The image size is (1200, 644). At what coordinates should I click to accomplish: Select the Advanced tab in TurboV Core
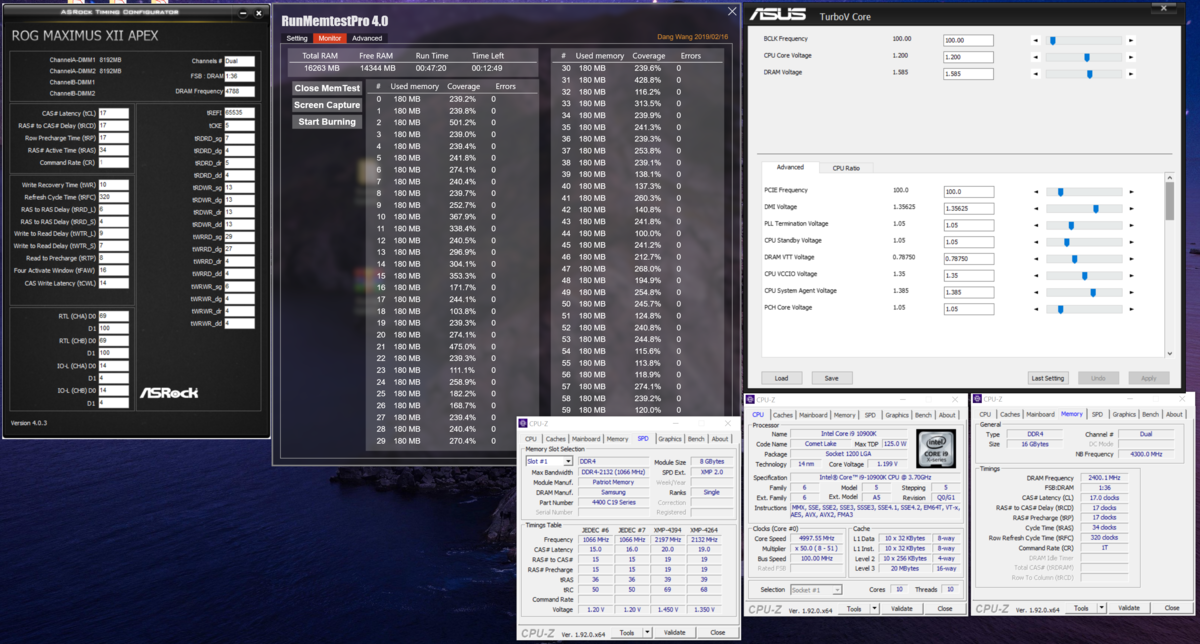coord(790,168)
